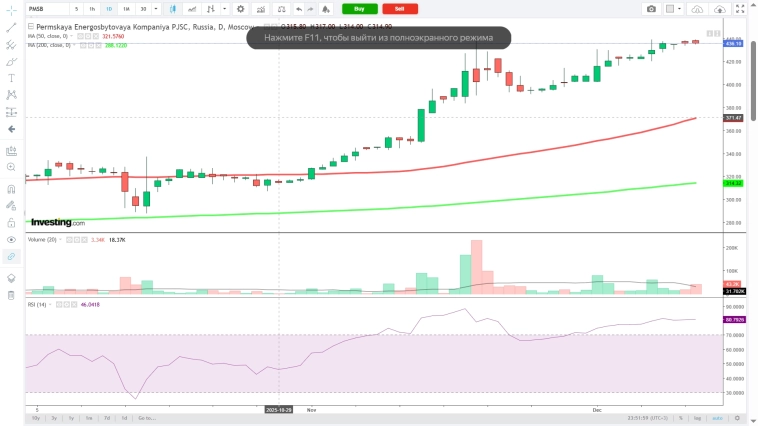Image resolution: width=758 pixels, height=426 pixels.
Task: Take a chart snapshot with camera icon
Action: pos(651,9)
